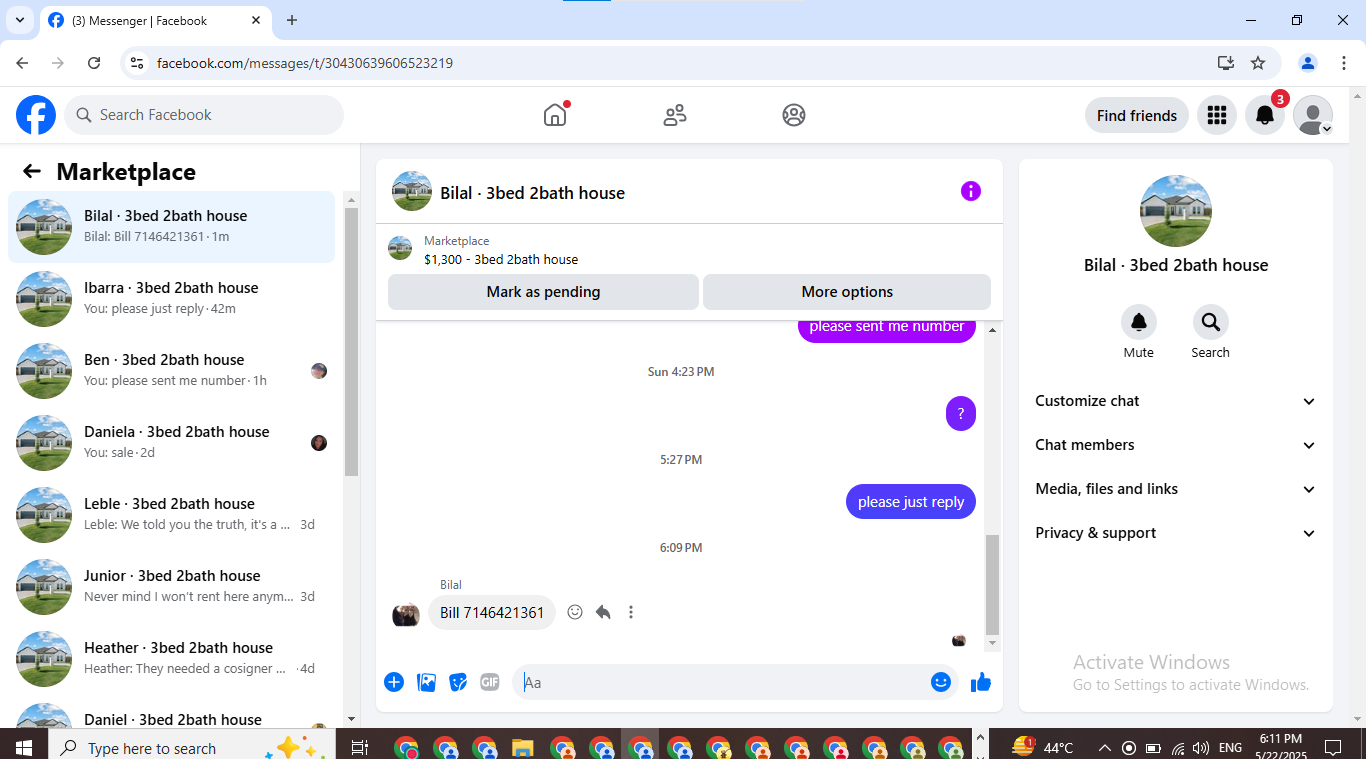
Task: Toggle the conversation information panel
Action: click(x=971, y=192)
